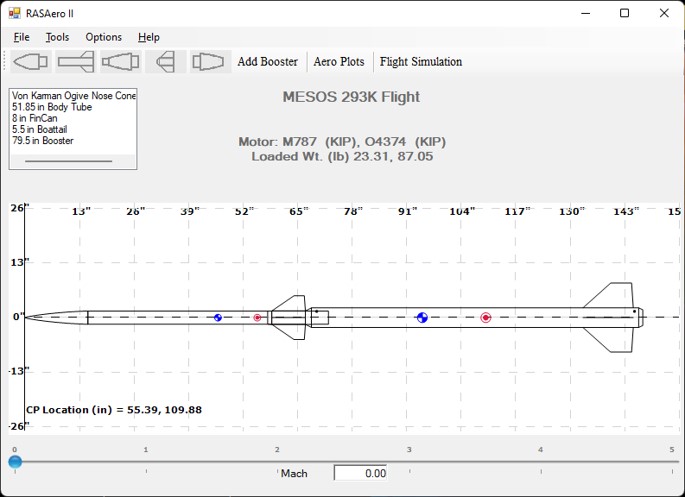Select 79.5 in Booster list item
Image resolution: width=685 pixels, height=497 pixels.
(x=43, y=141)
